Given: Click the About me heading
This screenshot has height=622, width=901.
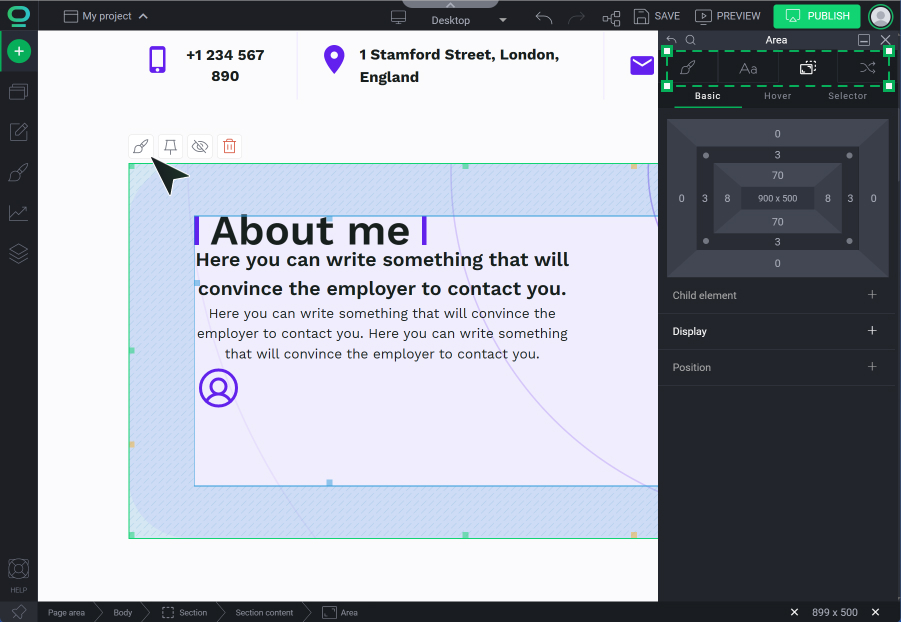Looking at the screenshot, I should coord(310,231).
